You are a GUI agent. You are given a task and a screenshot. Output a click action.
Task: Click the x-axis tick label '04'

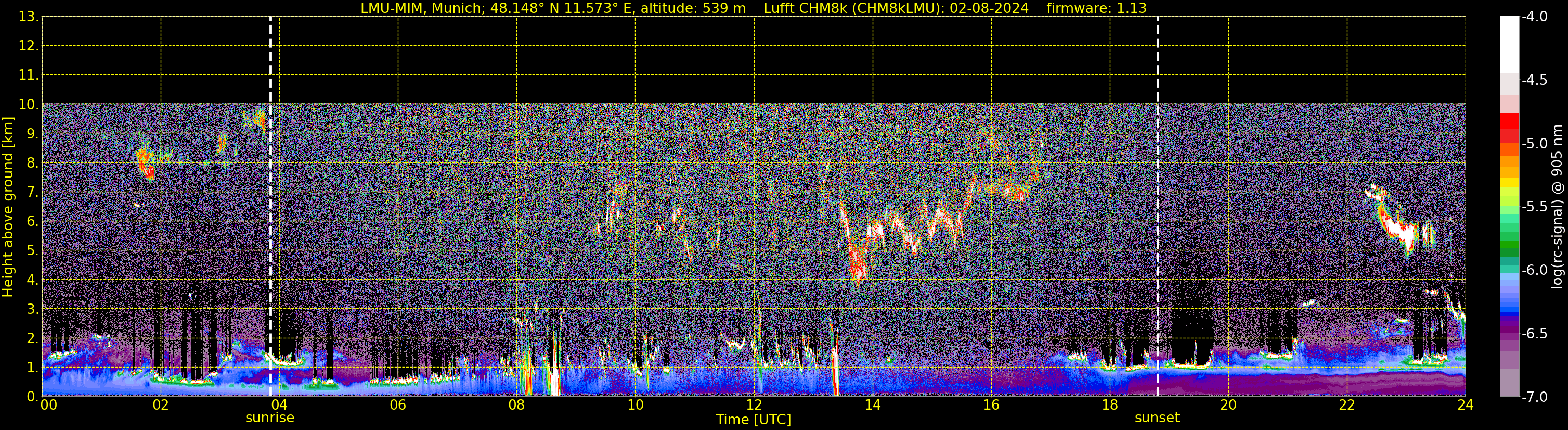click(279, 405)
